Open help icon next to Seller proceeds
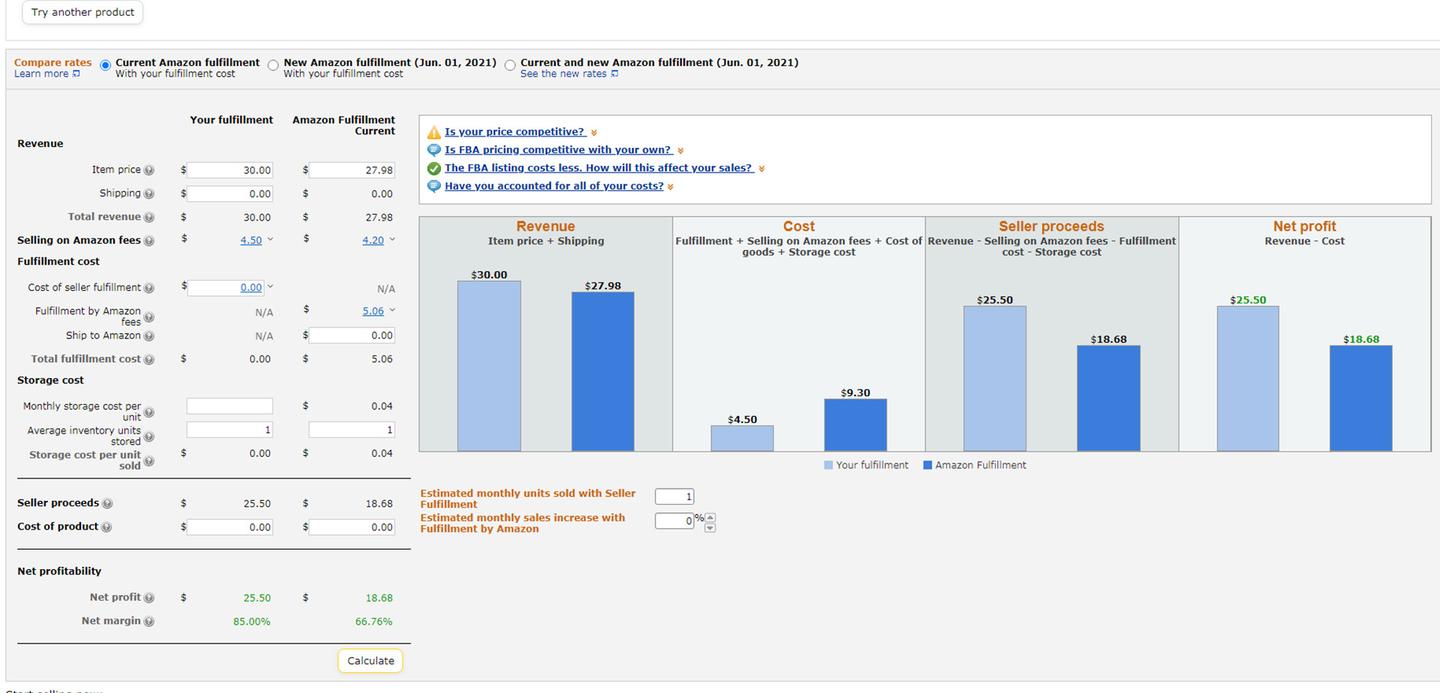Screen dimensions: 1440x693 click(107, 503)
